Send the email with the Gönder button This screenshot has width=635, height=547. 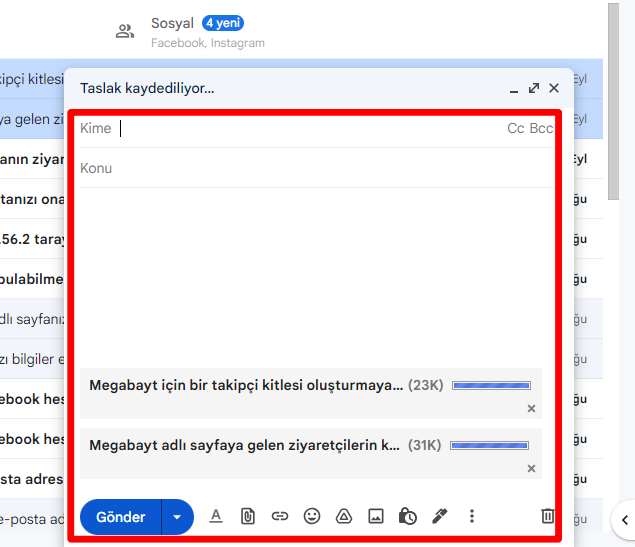pos(121,517)
